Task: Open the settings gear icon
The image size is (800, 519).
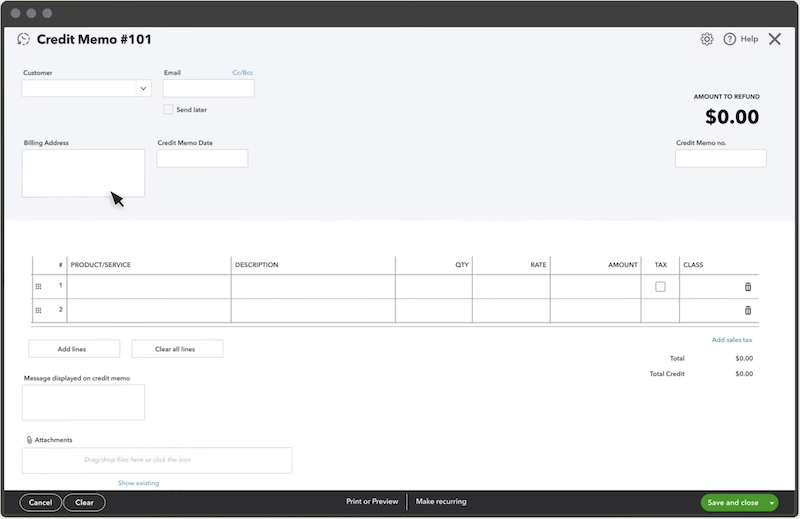Action: pyautogui.click(x=707, y=39)
